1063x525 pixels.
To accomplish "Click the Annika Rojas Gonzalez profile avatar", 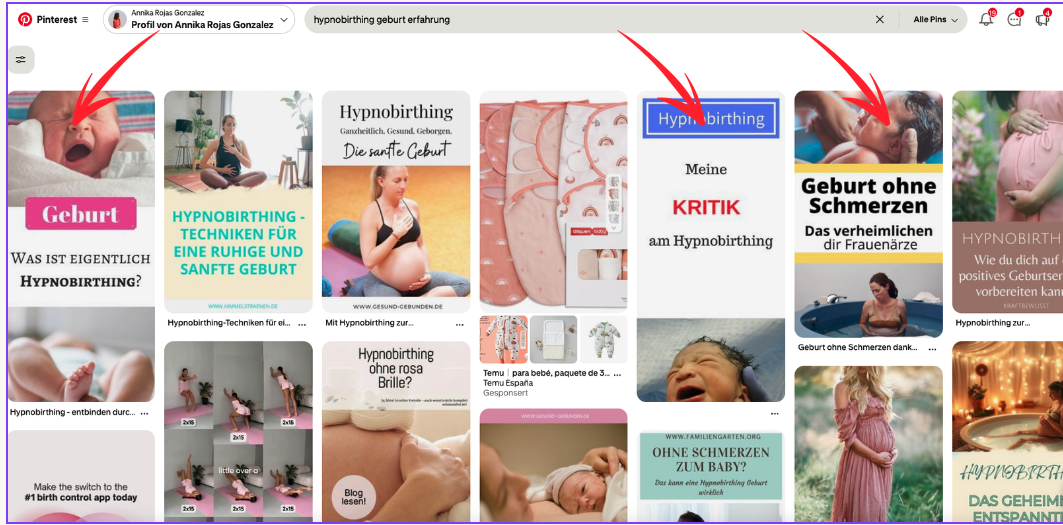I will click(x=118, y=20).
